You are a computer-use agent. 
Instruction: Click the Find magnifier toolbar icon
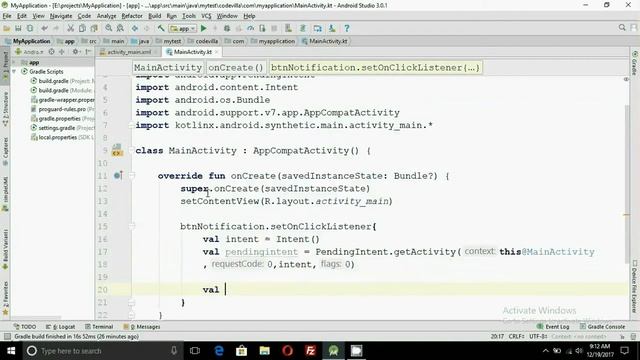tap(109, 28)
